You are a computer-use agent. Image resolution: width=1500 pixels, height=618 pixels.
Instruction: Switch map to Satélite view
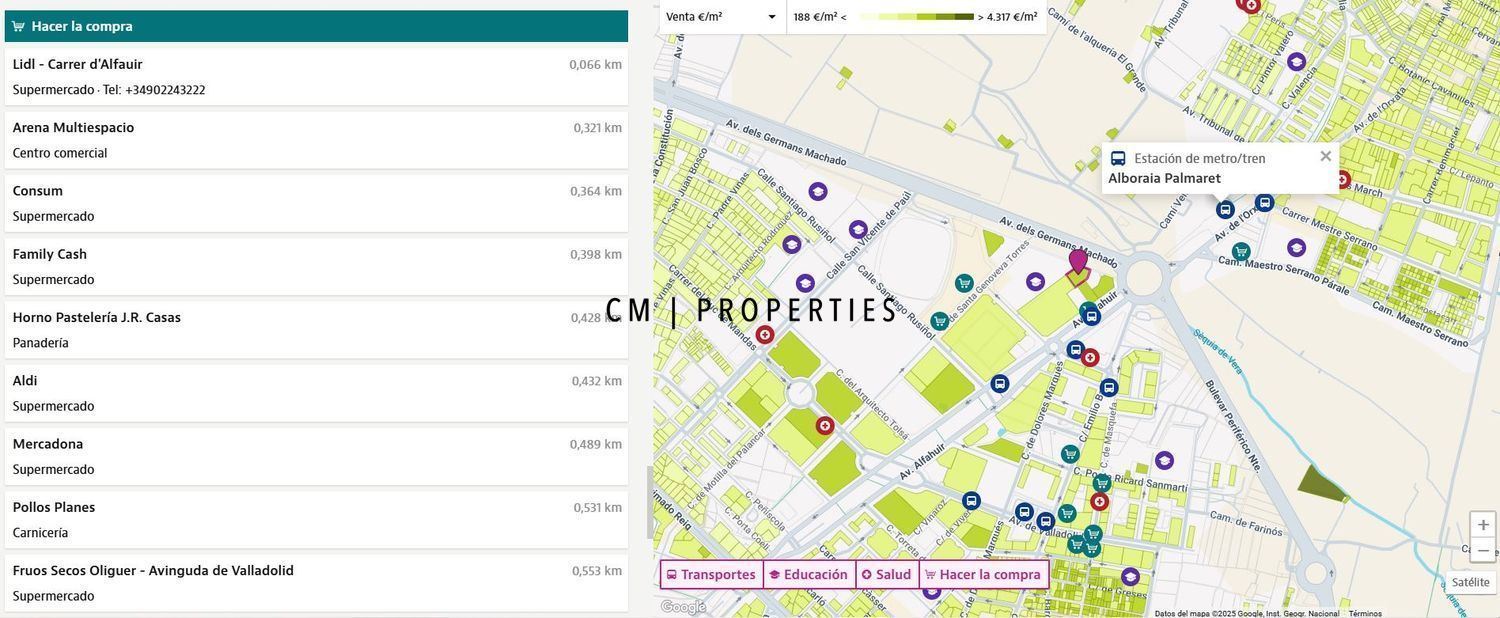(1470, 582)
